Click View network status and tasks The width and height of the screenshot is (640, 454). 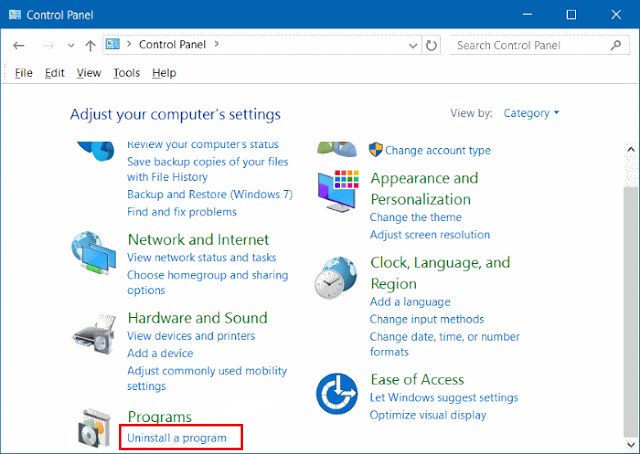click(x=202, y=258)
